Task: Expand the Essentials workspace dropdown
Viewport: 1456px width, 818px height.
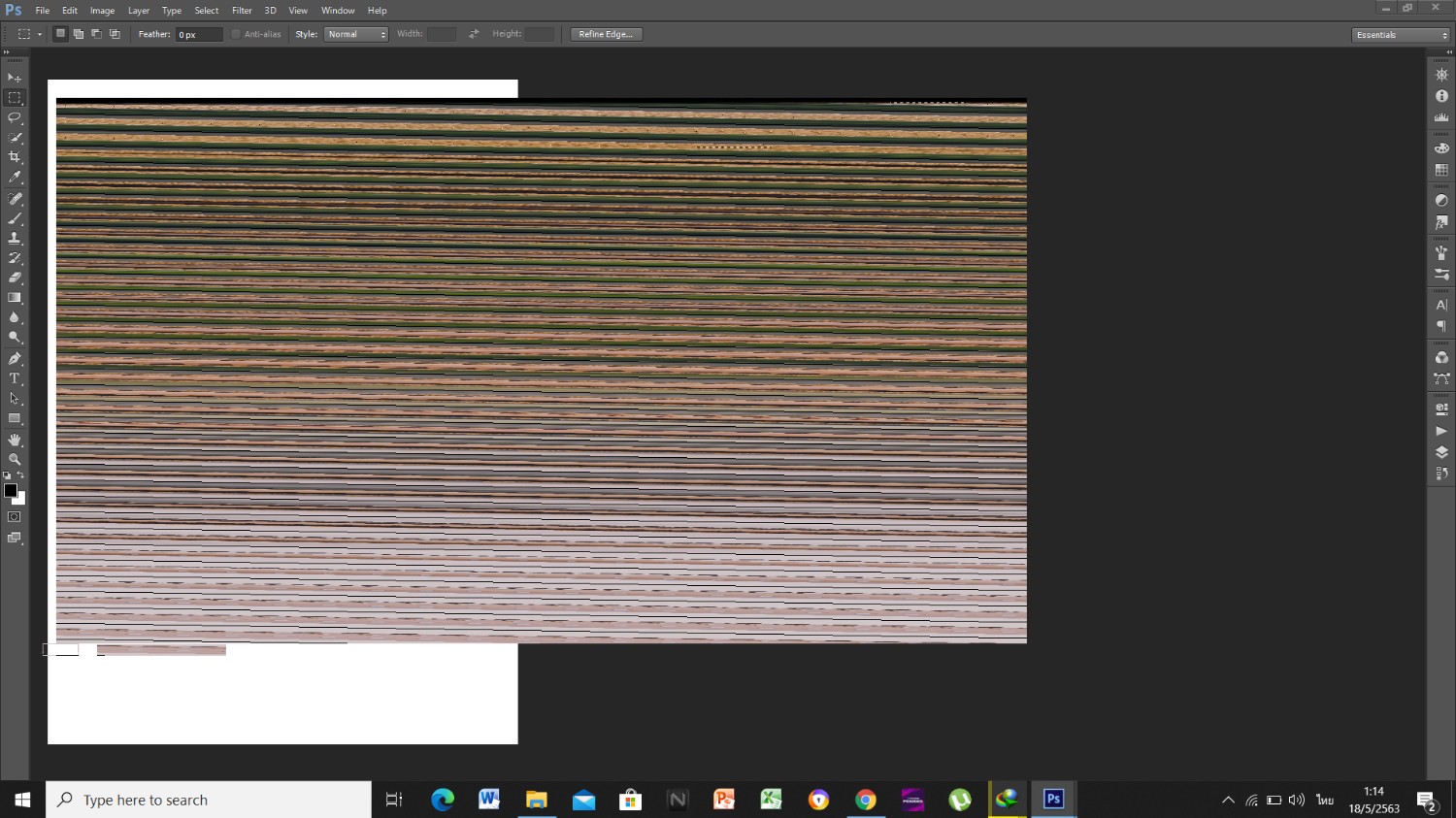Action: 1400,35
